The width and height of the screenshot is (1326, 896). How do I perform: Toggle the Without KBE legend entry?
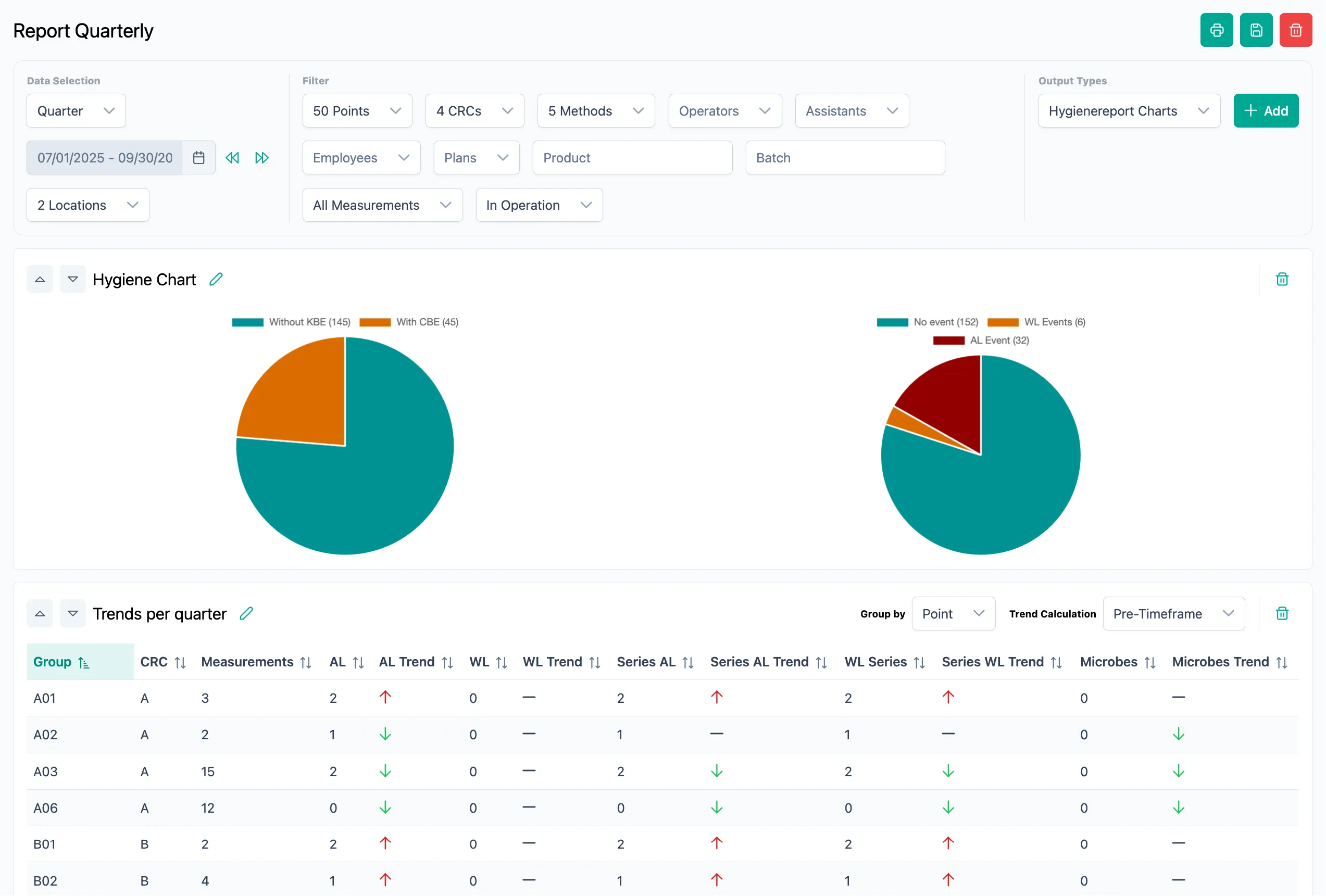[291, 322]
